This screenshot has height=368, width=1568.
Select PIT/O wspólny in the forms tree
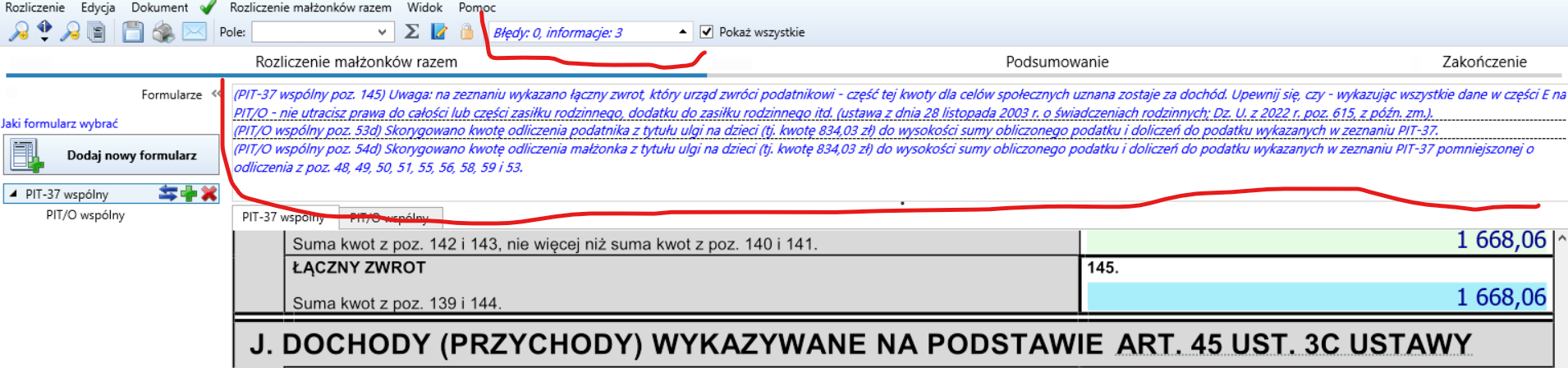tap(85, 215)
